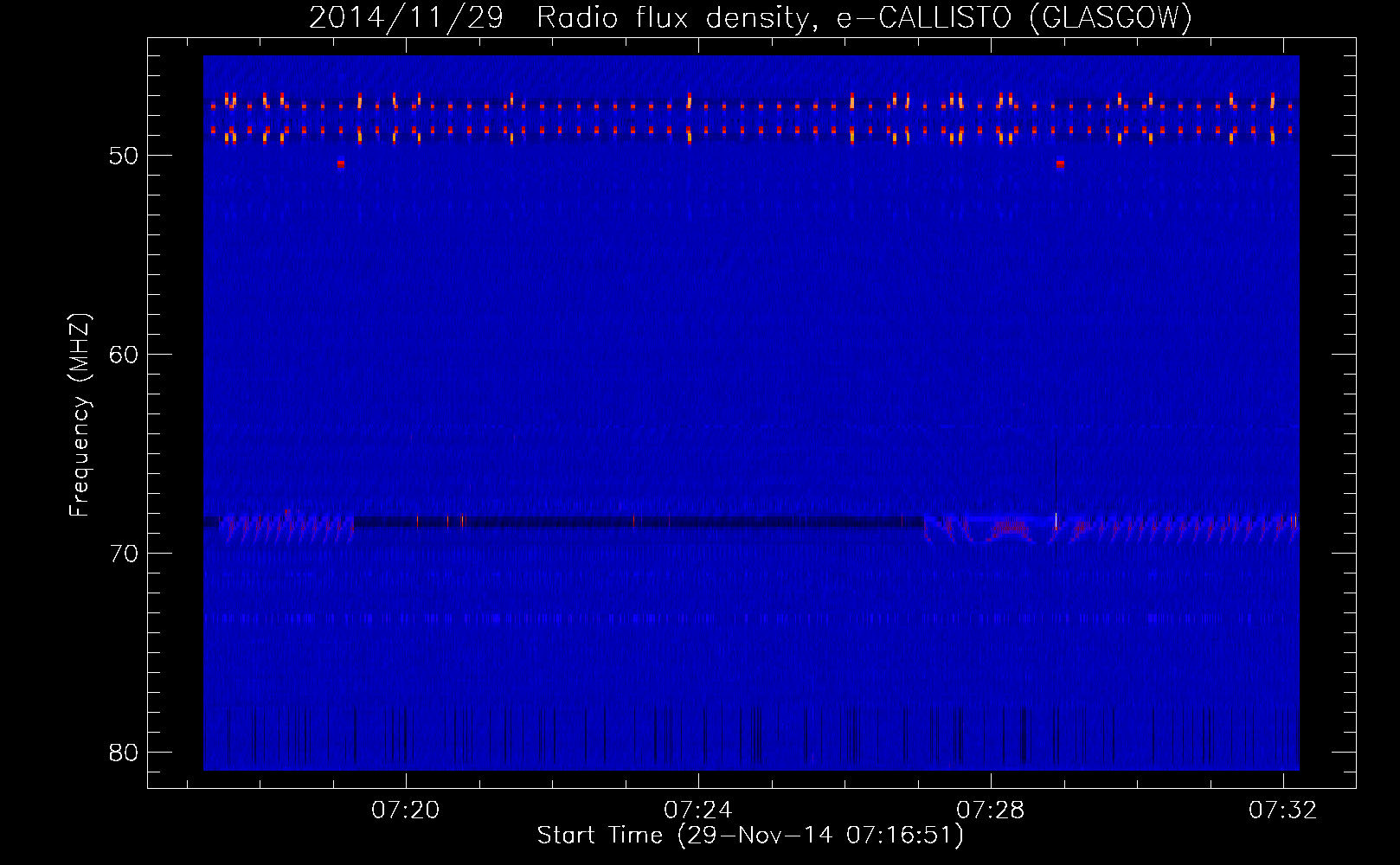This screenshot has width=1400, height=865.
Task: Click the plot title '2014/11/29 Radio flux density, e-CALLISTO (GLASGOW)'
Action: (x=750, y=17)
